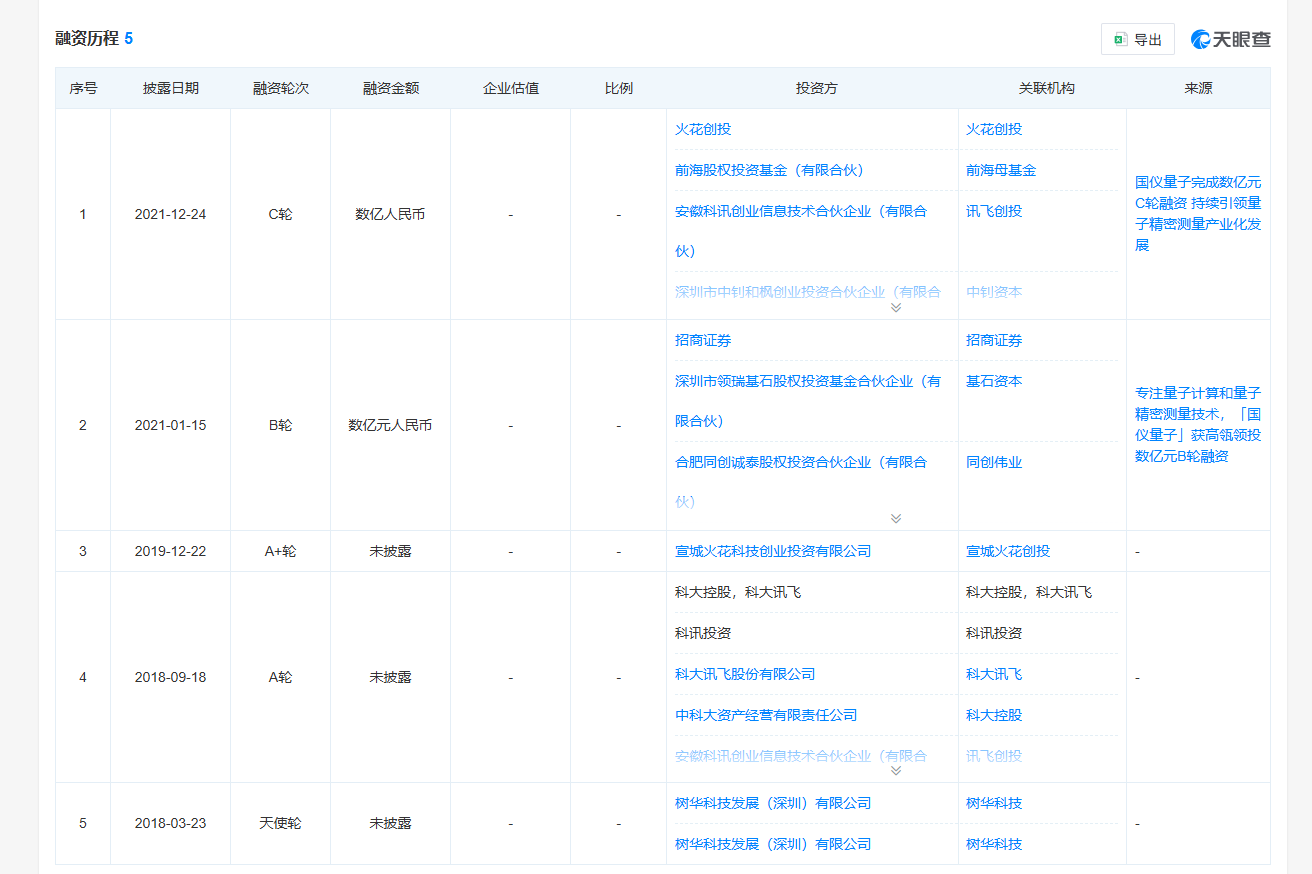Open 科大讯飞 link beside 科大讯飞股份有限公司
The image size is (1312, 874).
pos(994,674)
